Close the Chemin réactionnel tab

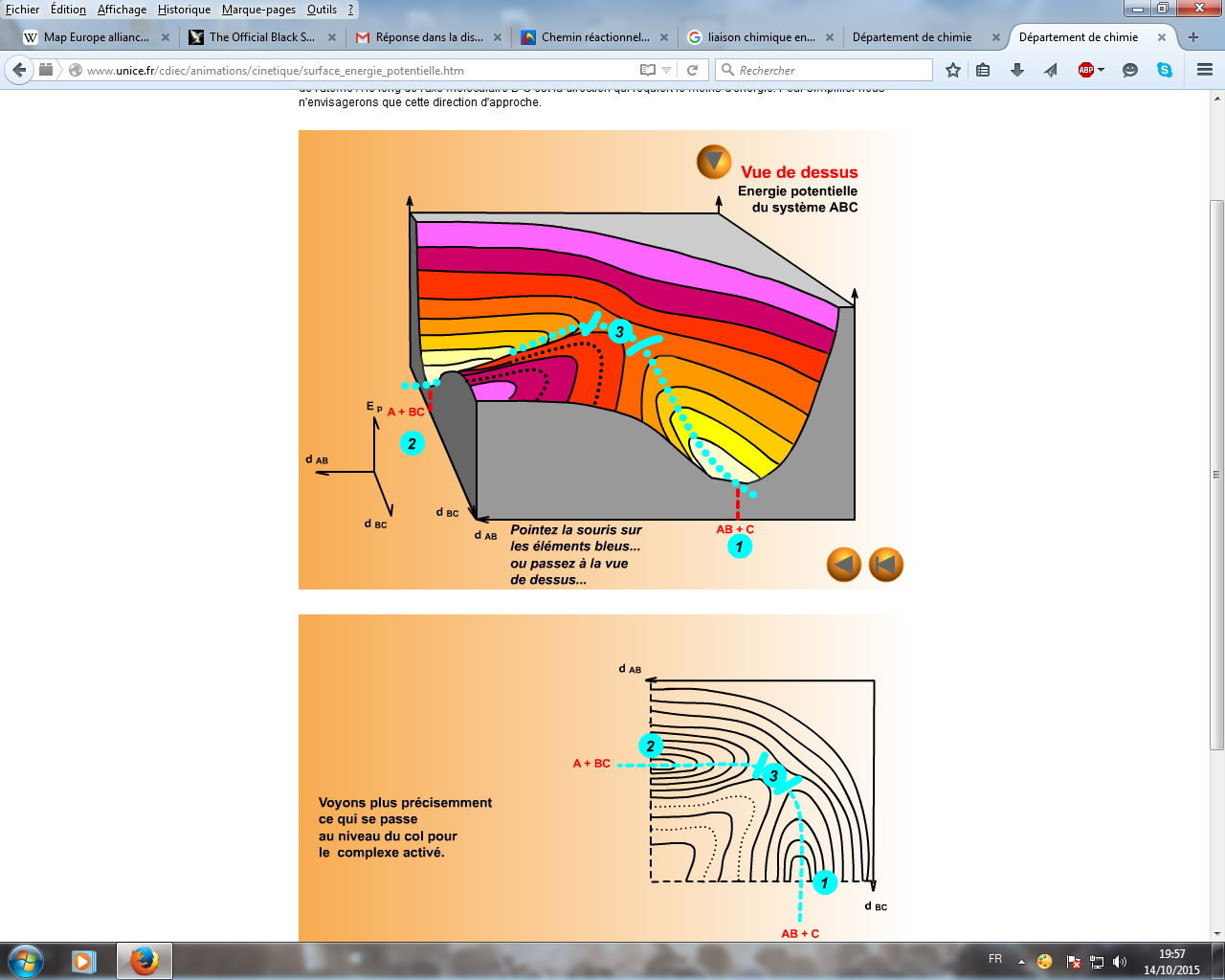point(664,37)
